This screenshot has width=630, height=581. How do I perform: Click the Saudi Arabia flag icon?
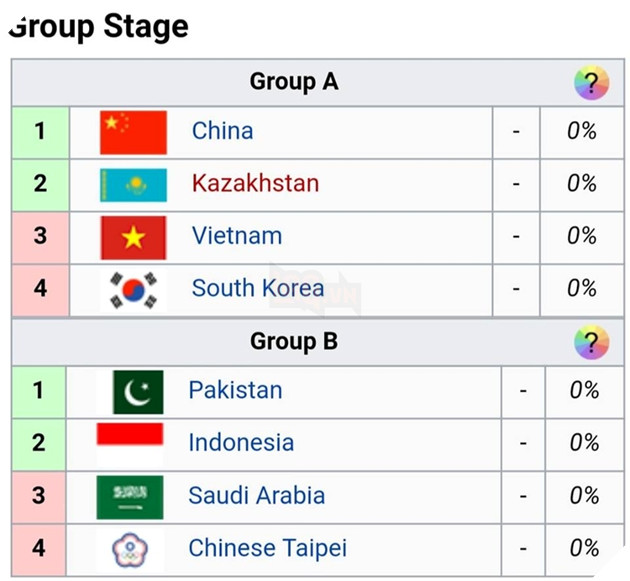(130, 497)
